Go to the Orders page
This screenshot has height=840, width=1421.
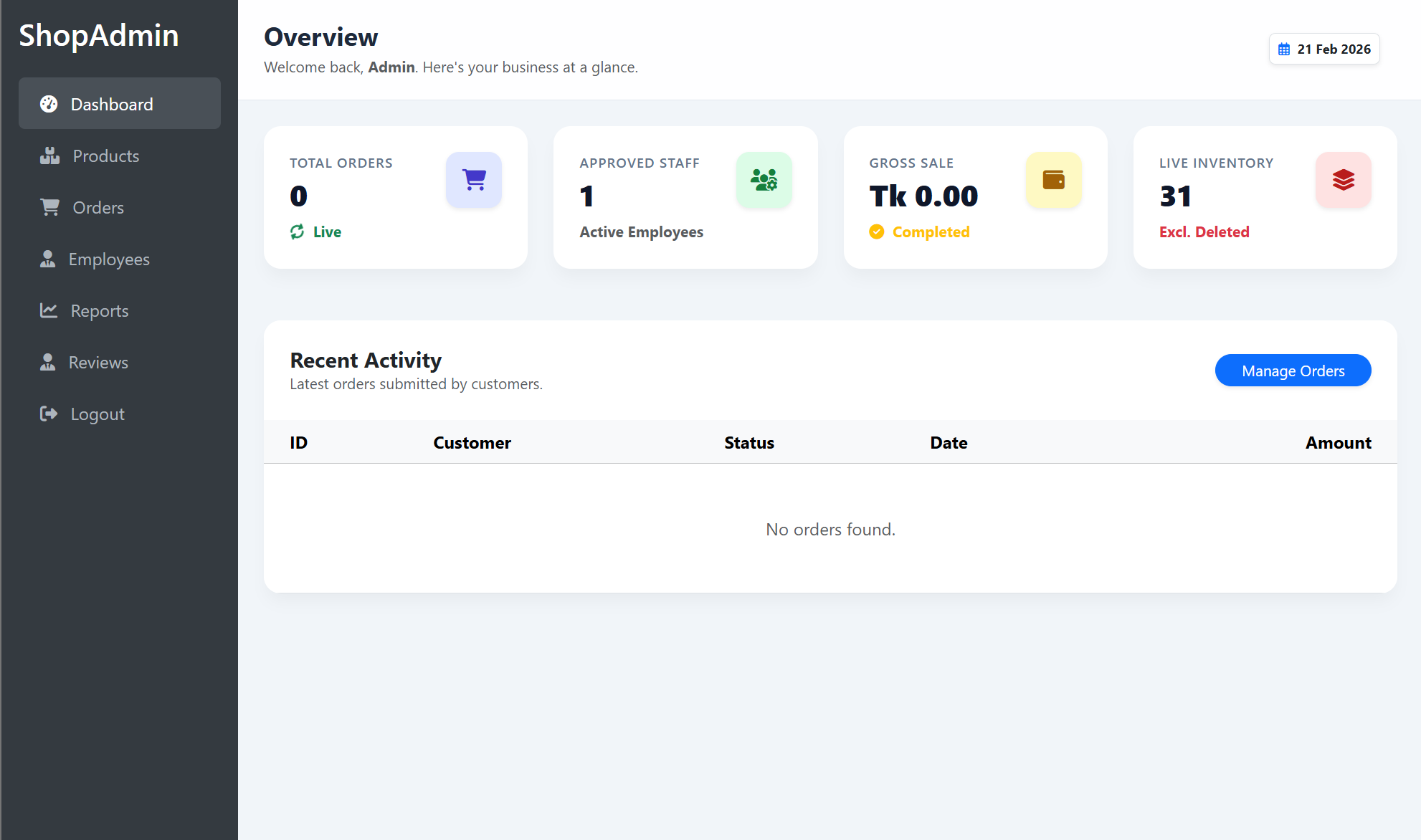coord(98,207)
